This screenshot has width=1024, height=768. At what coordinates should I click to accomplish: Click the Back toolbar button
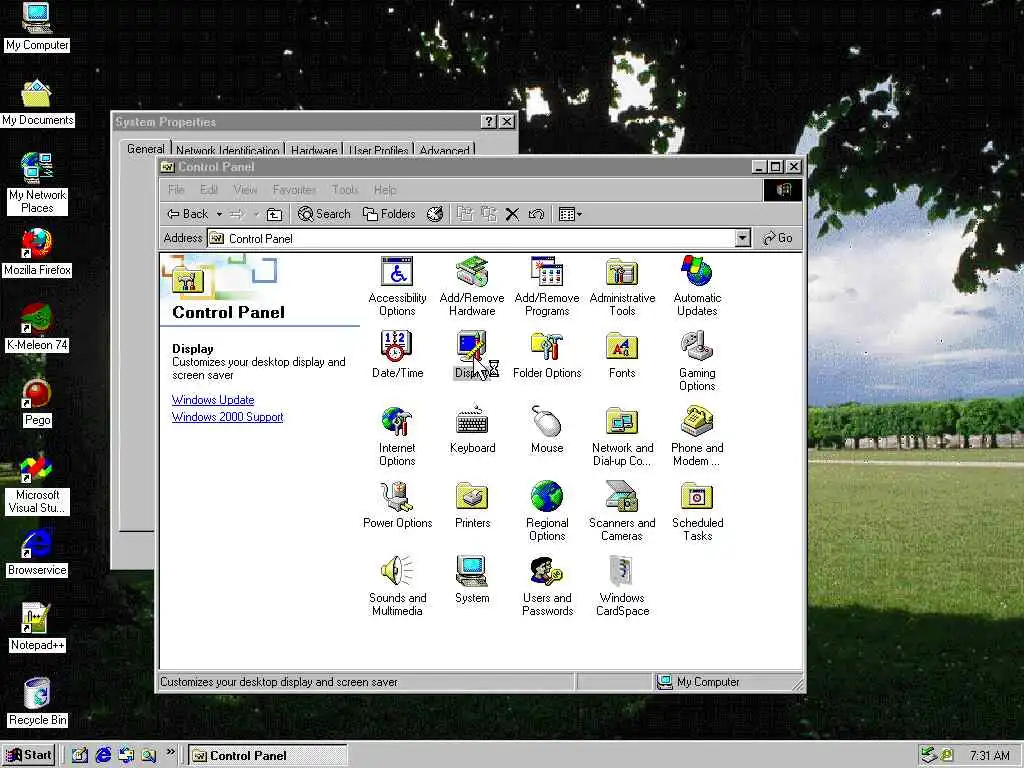point(187,214)
